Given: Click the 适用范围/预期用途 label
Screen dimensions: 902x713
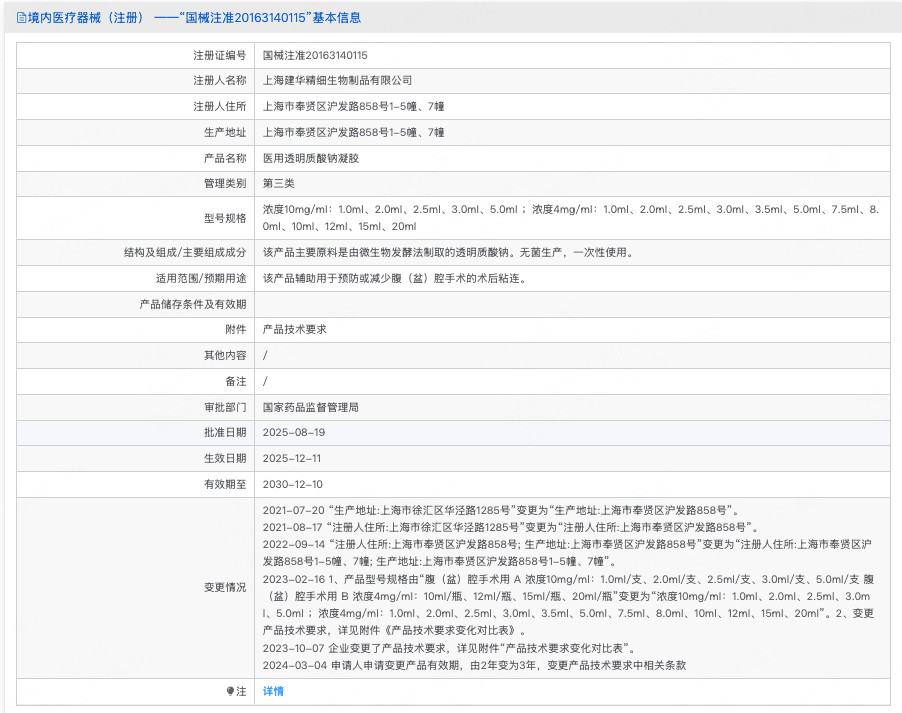Looking at the screenshot, I should point(201,279).
